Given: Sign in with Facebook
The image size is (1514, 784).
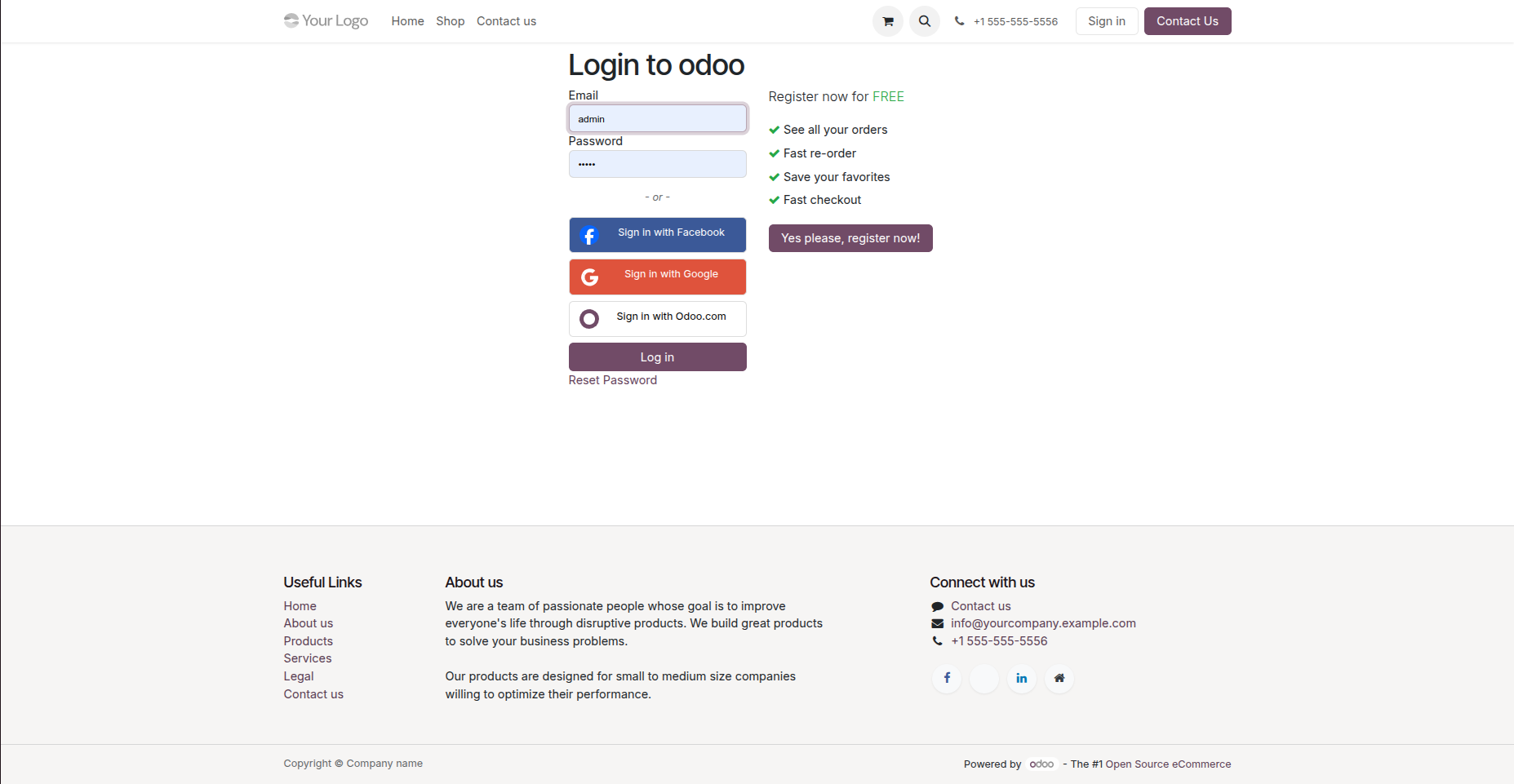Looking at the screenshot, I should click(658, 235).
